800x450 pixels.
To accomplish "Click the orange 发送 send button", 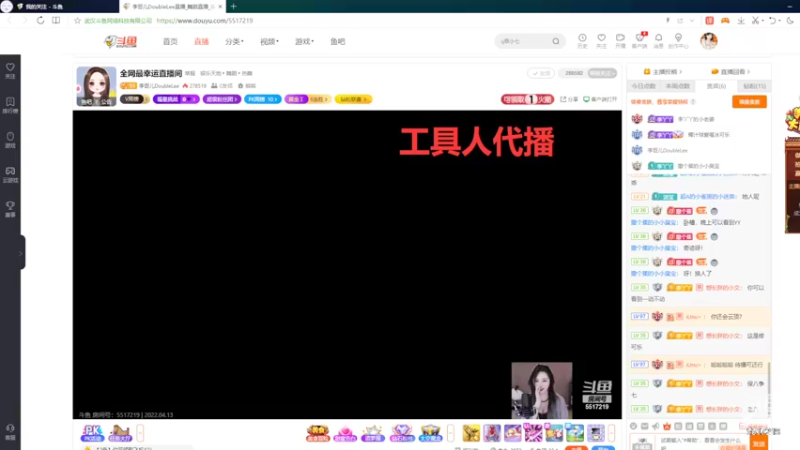I will [x=758, y=443].
